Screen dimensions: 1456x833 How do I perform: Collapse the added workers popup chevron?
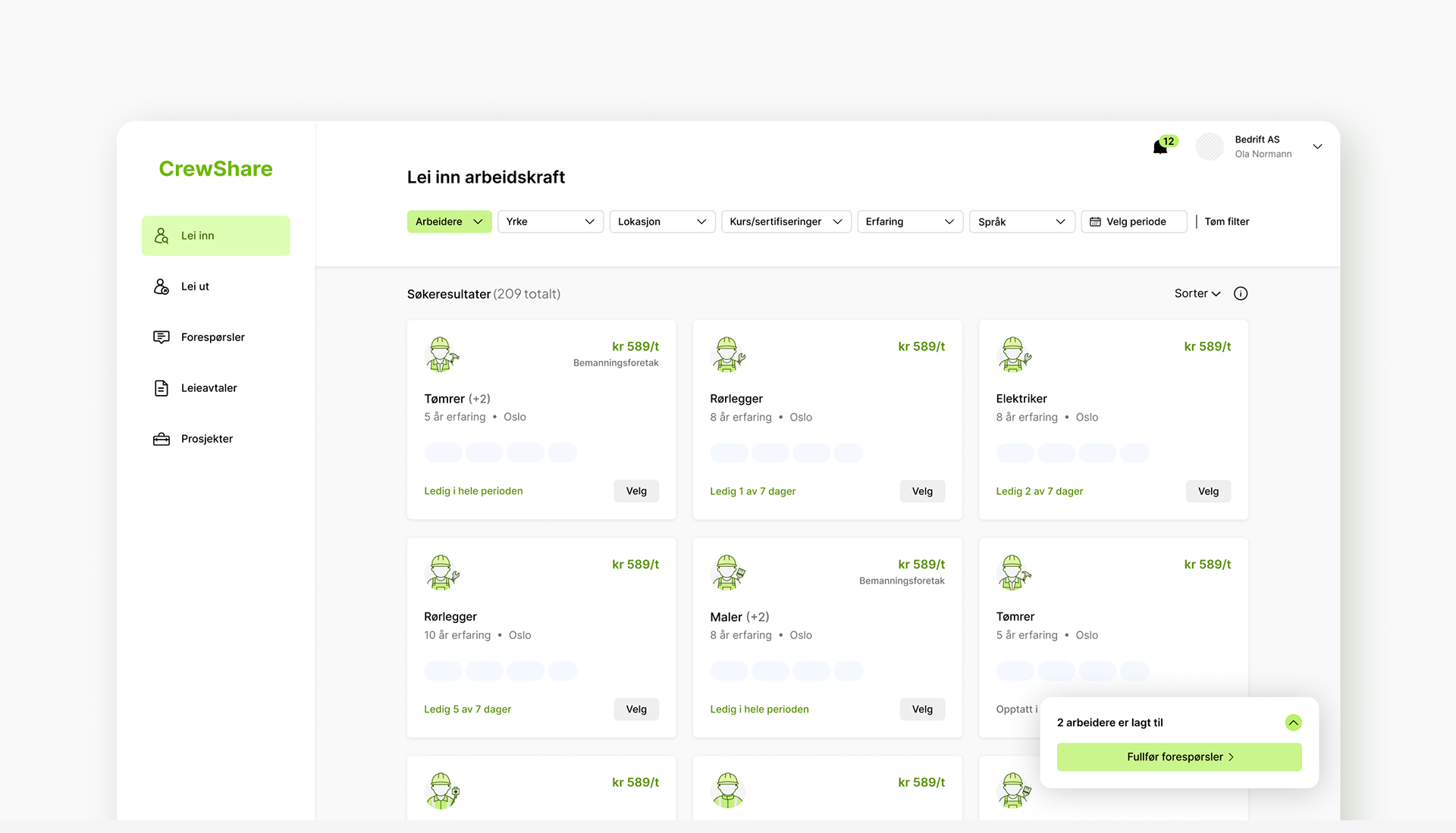coord(1293,723)
